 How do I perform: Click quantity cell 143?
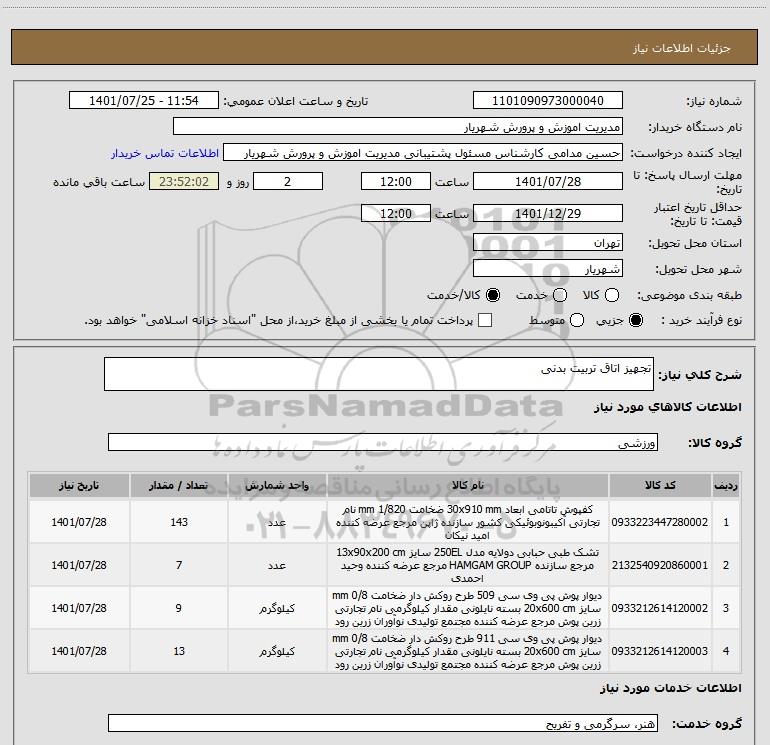[x=179, y=522]
